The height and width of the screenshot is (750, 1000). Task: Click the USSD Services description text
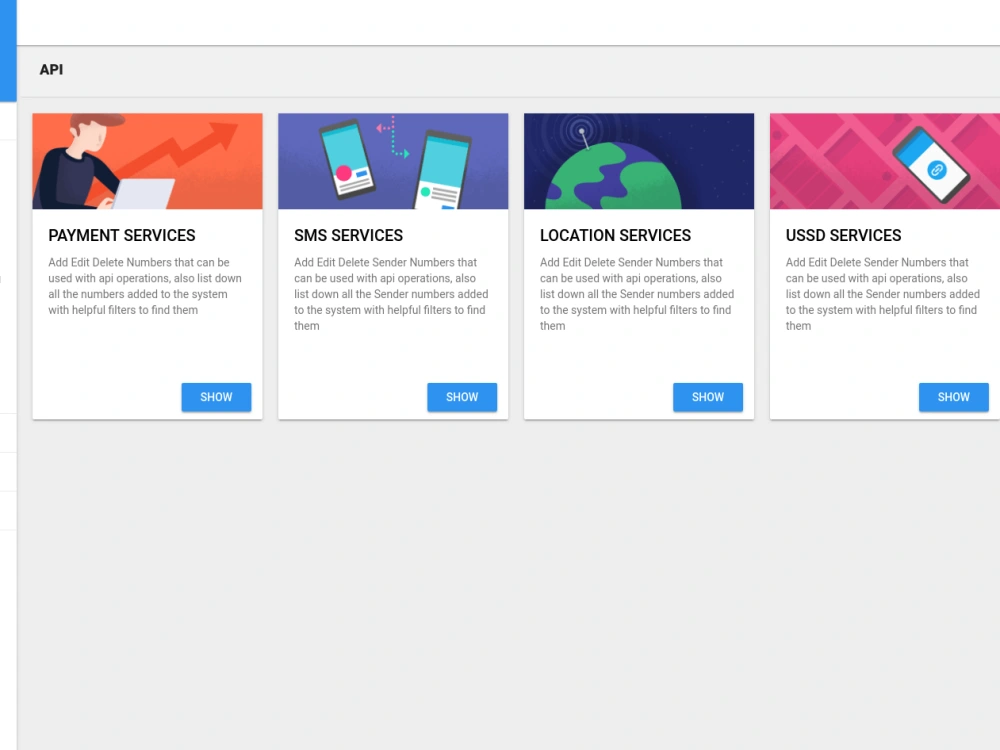[883, 294]
